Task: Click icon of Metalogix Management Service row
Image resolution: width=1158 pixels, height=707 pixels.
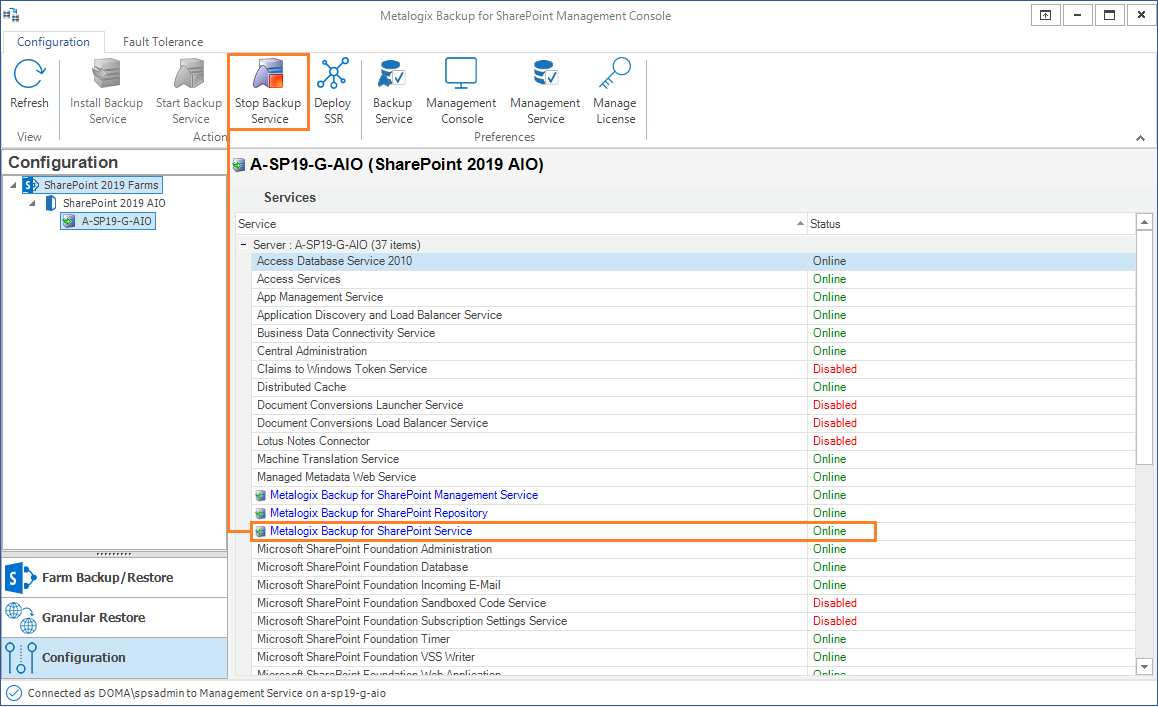Action: [x=261, y=496]
